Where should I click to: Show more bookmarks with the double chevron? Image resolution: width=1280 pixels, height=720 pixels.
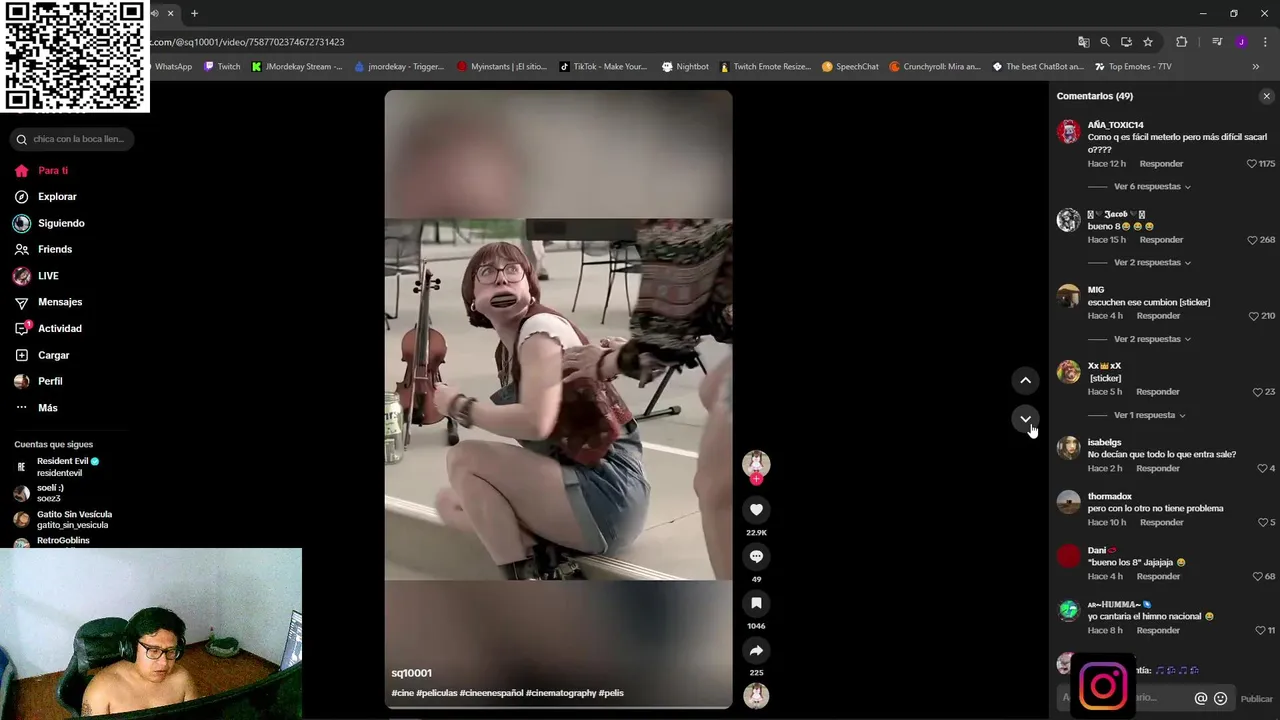coord(1256,67)
